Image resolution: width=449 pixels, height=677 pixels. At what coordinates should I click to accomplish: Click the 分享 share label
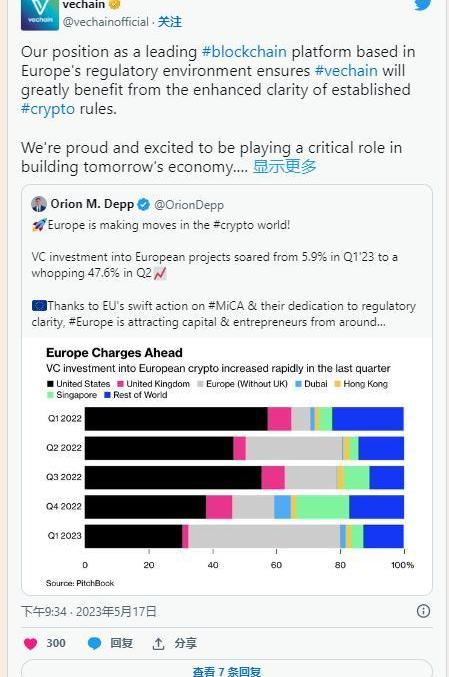(x=186, y=643)
